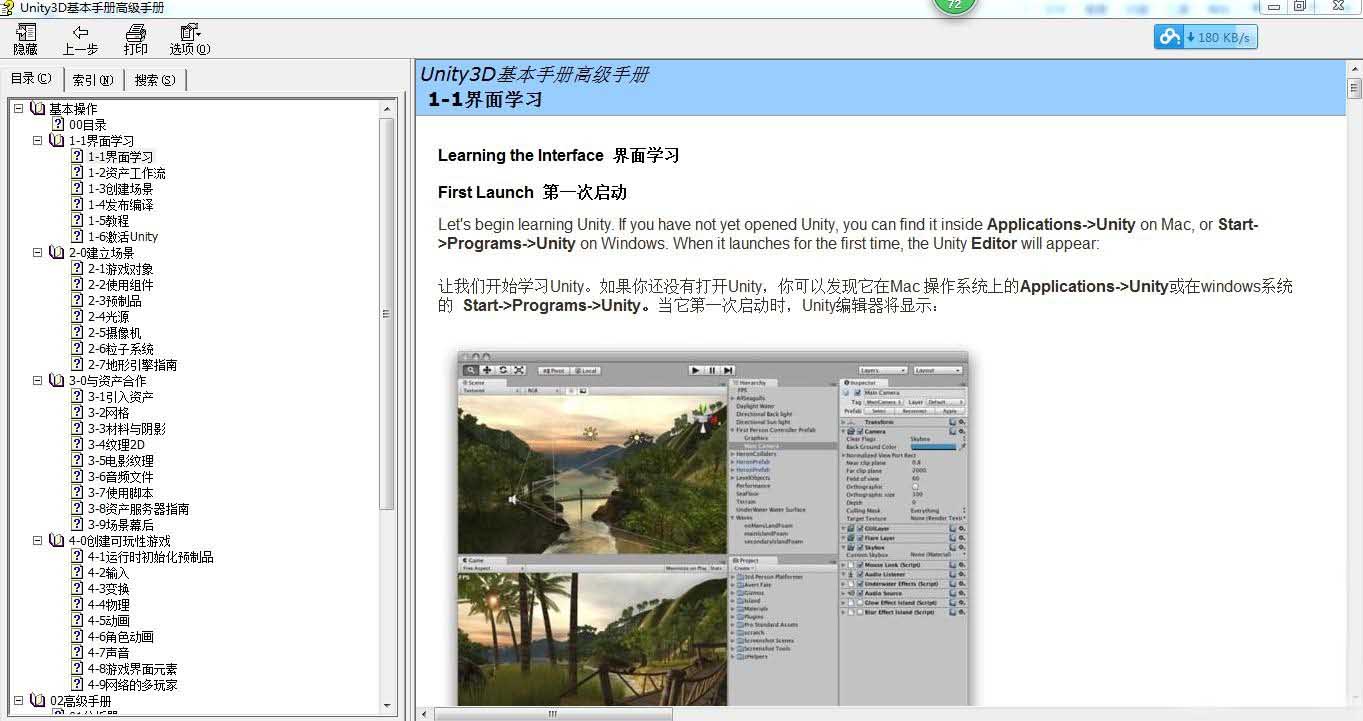Click the page icon beside 1-3创建场景
This screenshot has width=1363, height=721.
pos(77,188)
